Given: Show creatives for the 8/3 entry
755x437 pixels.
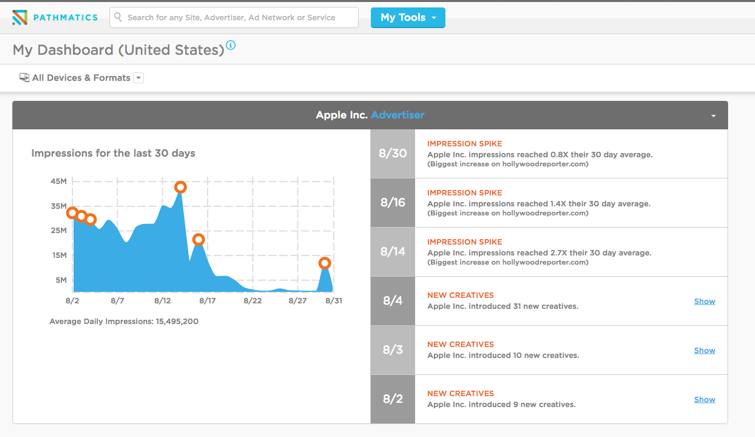Looking at the screenshot, I should [704, 350].
